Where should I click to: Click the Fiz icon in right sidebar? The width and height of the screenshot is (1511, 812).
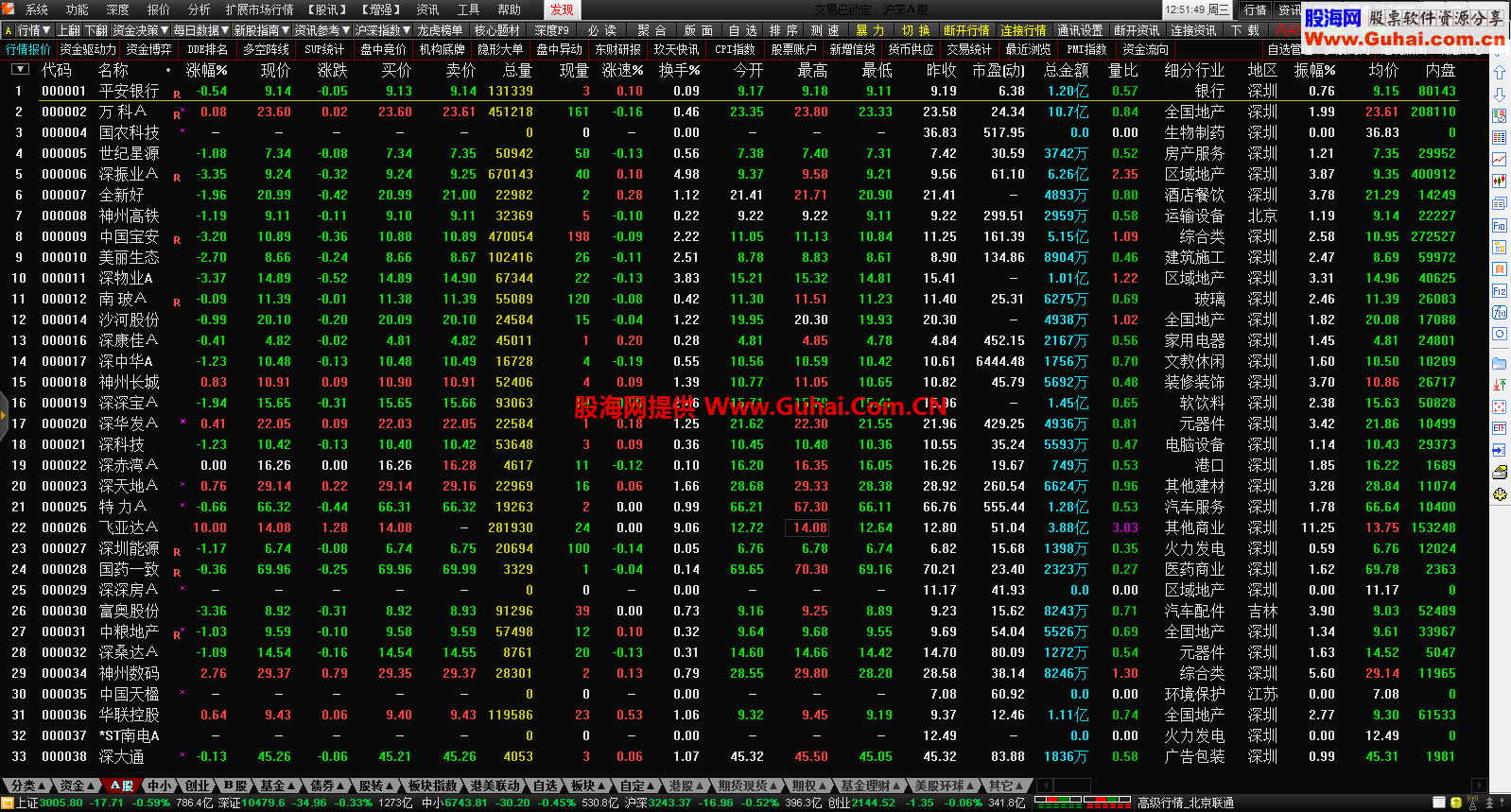click(x=1500, y=290)
